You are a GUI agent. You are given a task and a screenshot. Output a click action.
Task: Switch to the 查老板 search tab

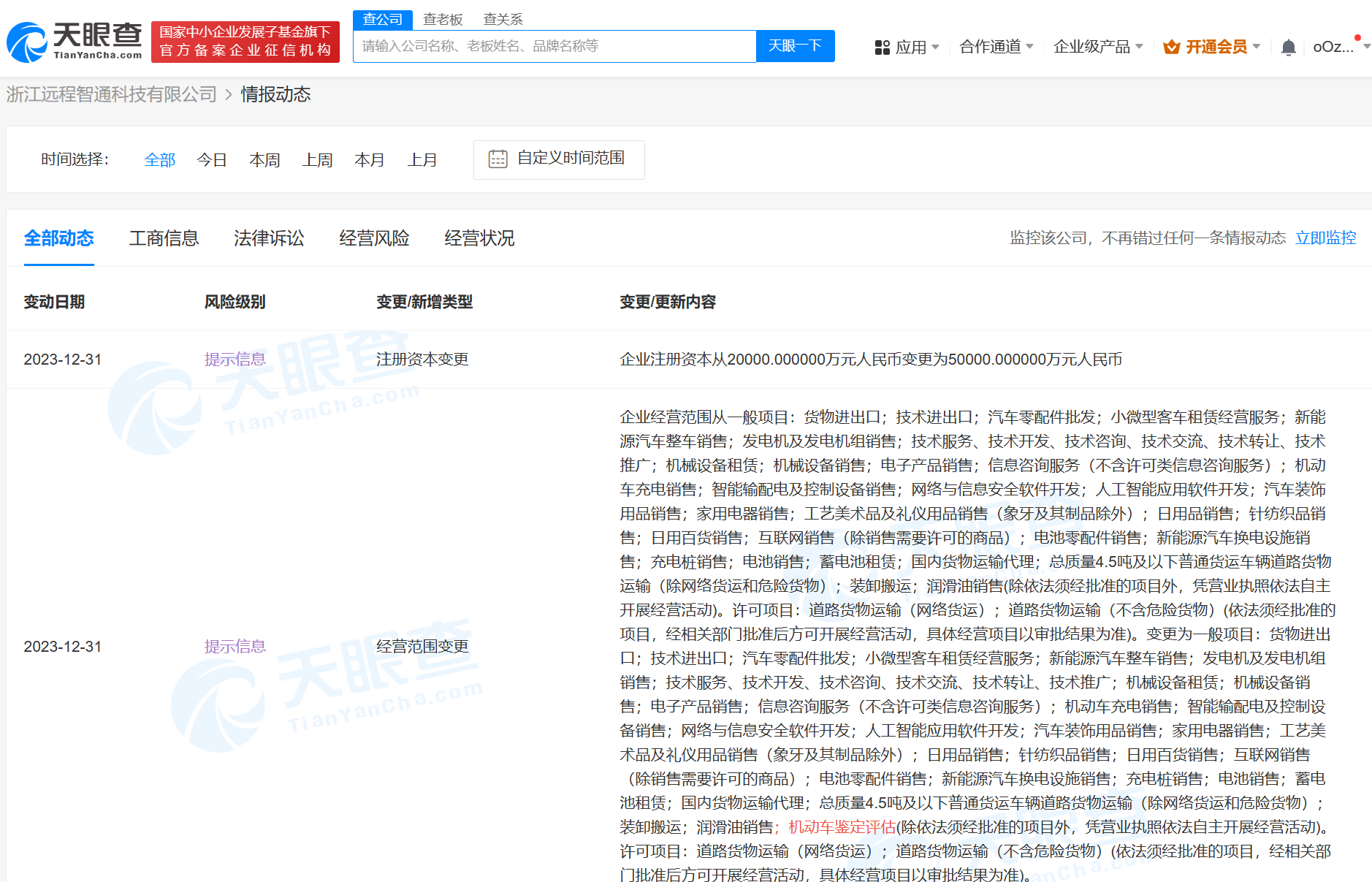click(x=443, y=20)
